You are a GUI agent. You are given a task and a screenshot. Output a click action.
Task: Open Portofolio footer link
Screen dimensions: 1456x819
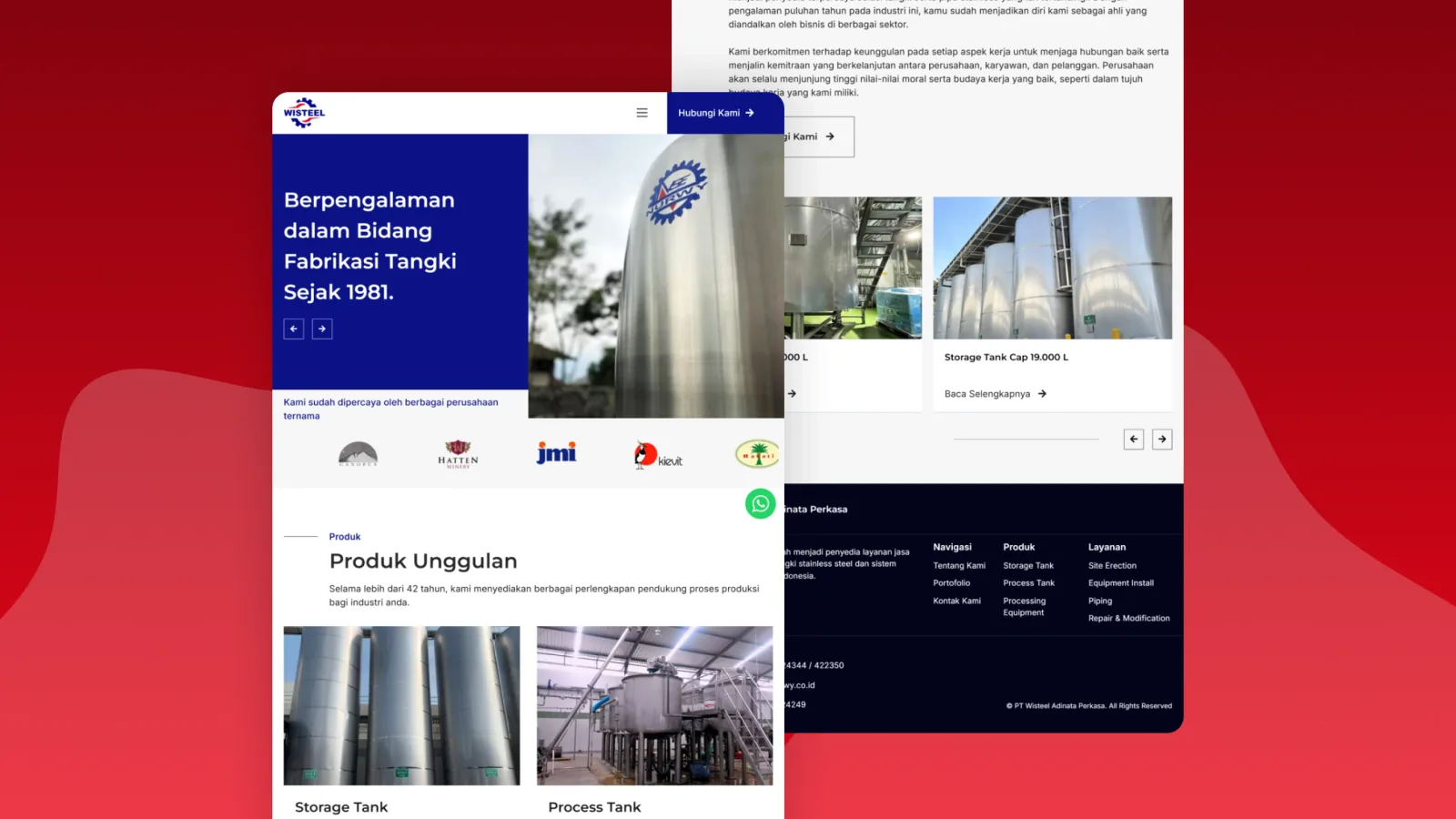click(952, 583)
